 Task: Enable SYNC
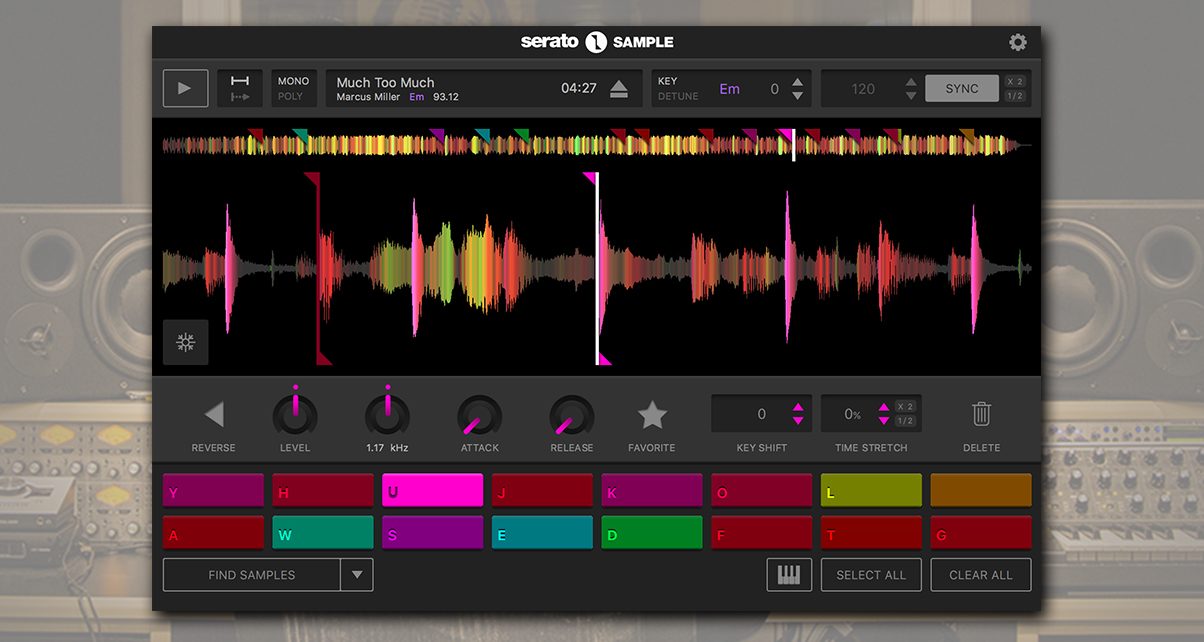[961, 88]
